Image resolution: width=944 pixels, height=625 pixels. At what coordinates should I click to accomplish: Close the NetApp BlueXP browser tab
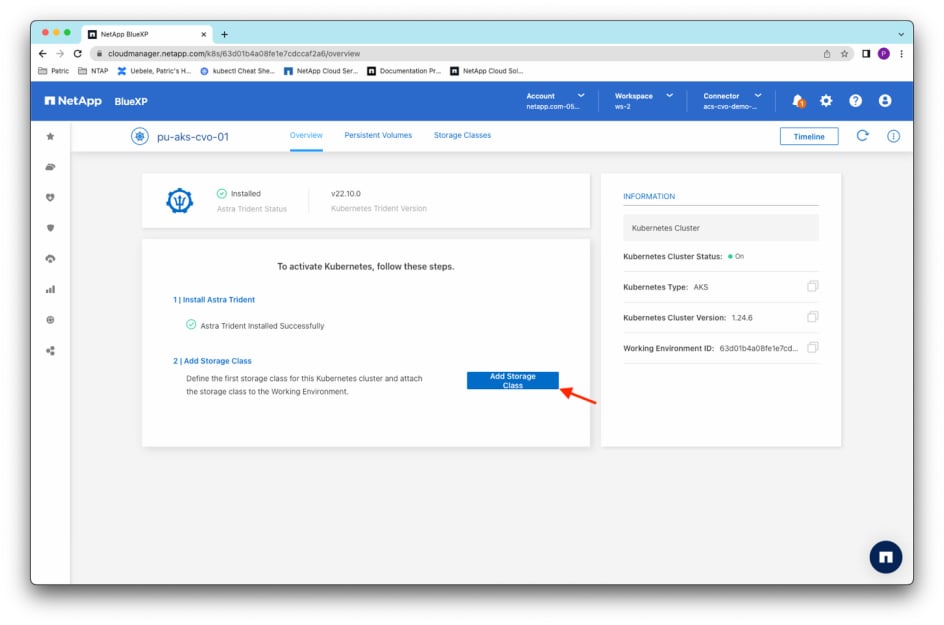pos(203,34)
